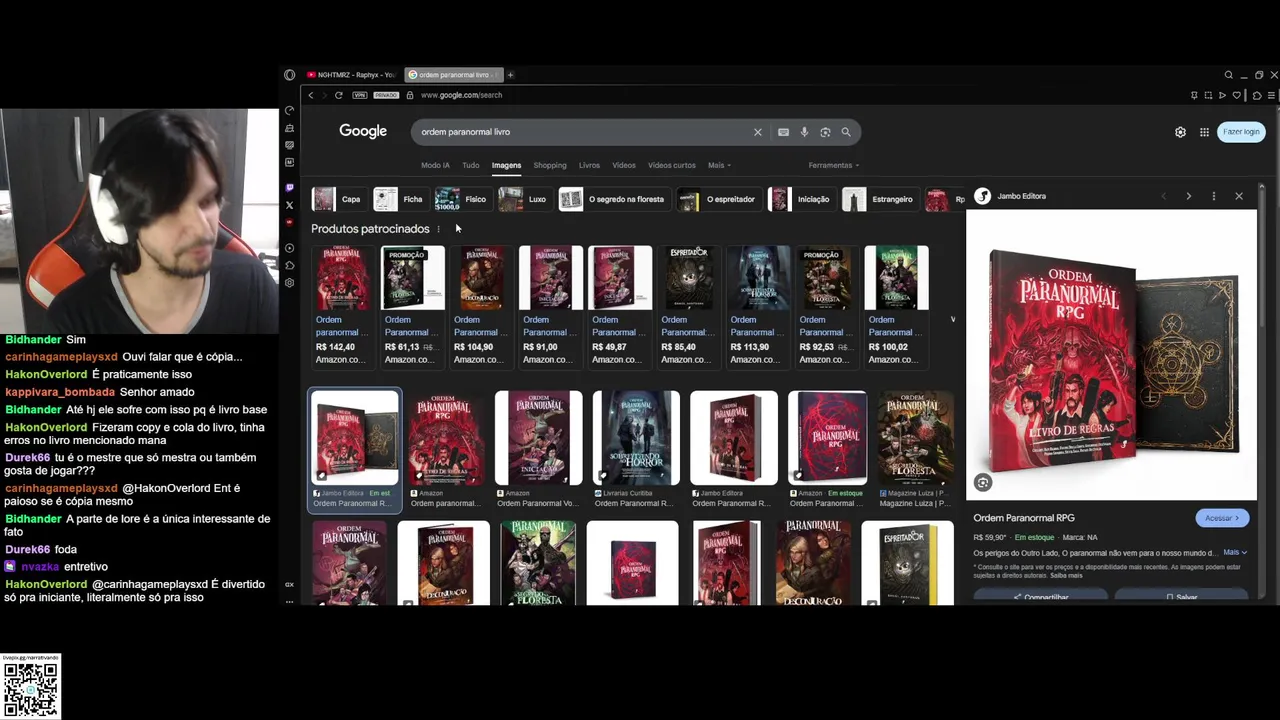Open a new tab with the plus button

click(x=510, y=75)
